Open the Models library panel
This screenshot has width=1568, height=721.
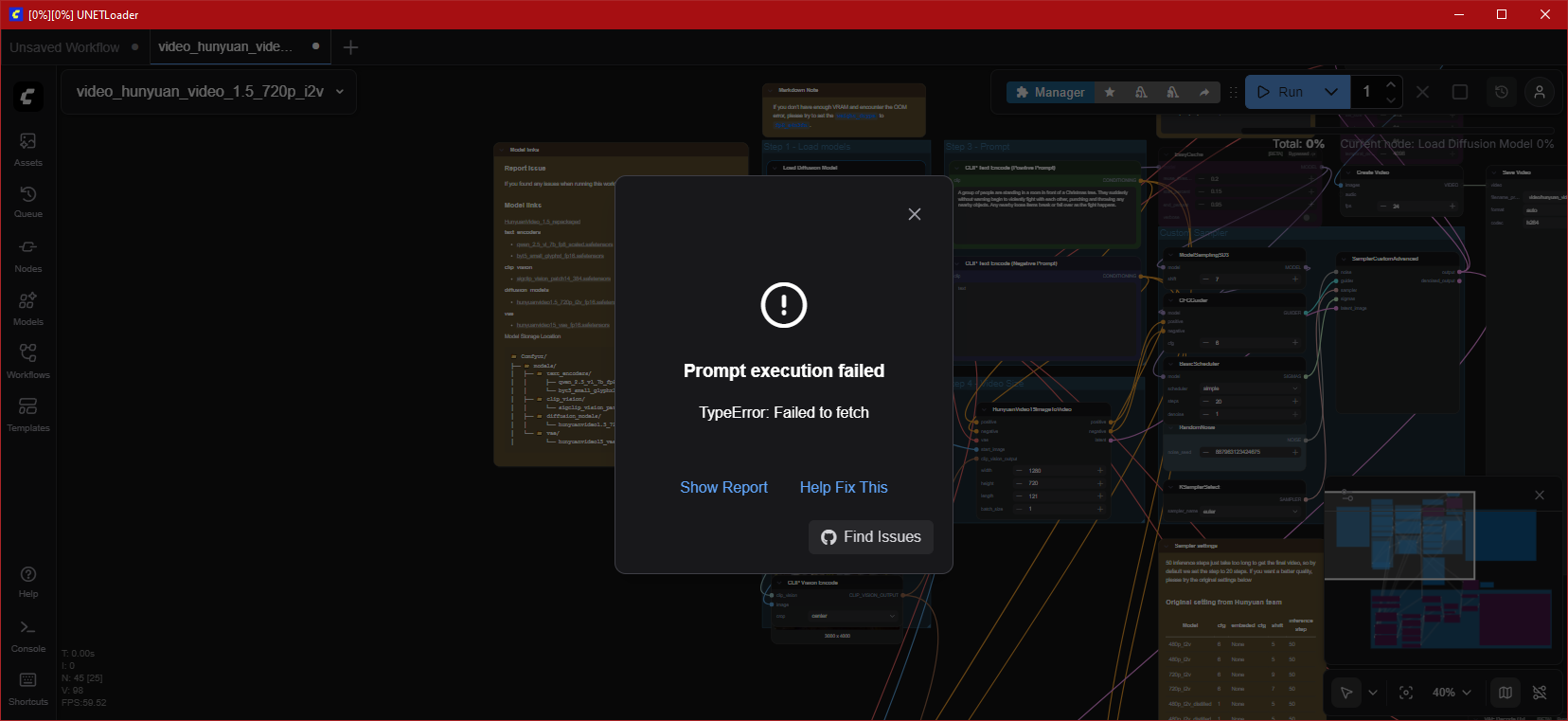click(x=28, y=308)
